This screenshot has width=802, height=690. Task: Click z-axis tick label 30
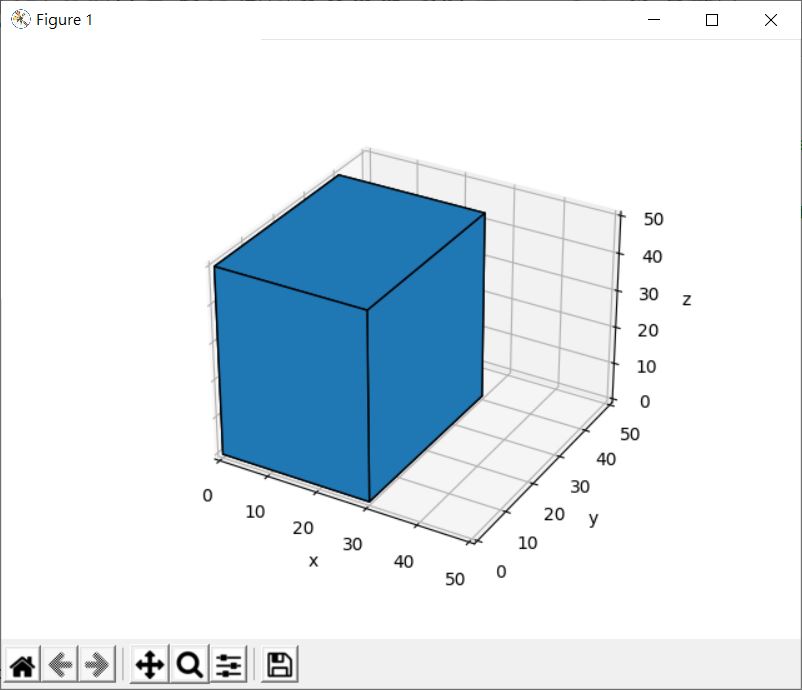(649, 294)
